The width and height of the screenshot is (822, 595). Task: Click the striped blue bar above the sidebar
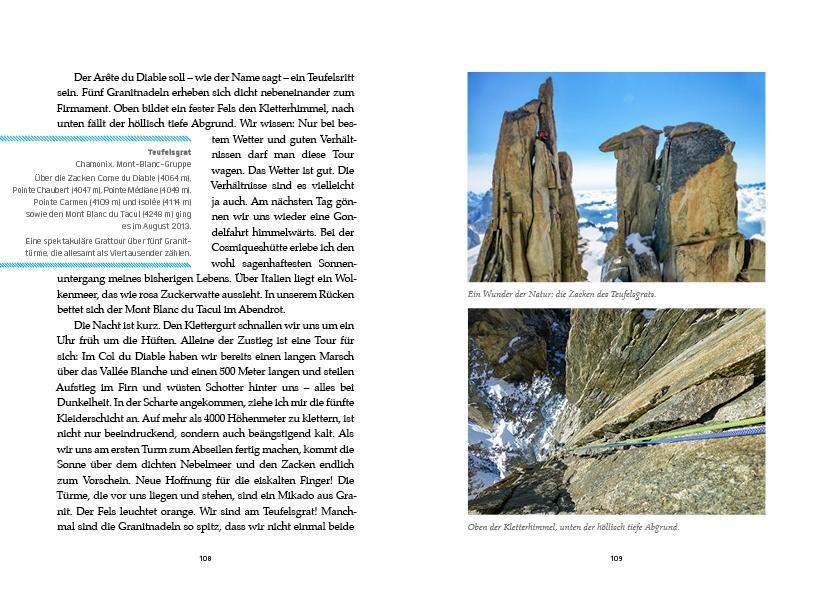click(100, 138)
